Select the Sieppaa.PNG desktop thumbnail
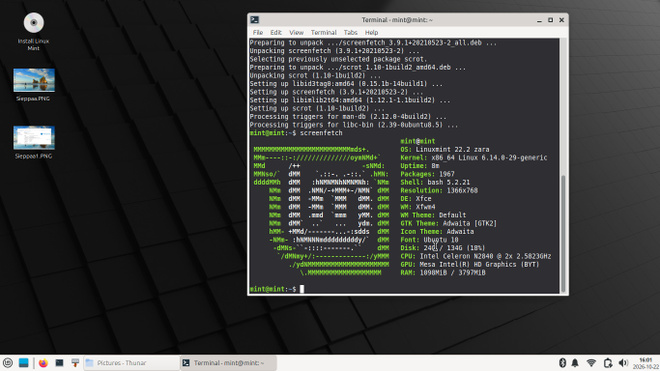This screenshot has width=660, height=371. (33, 84)
